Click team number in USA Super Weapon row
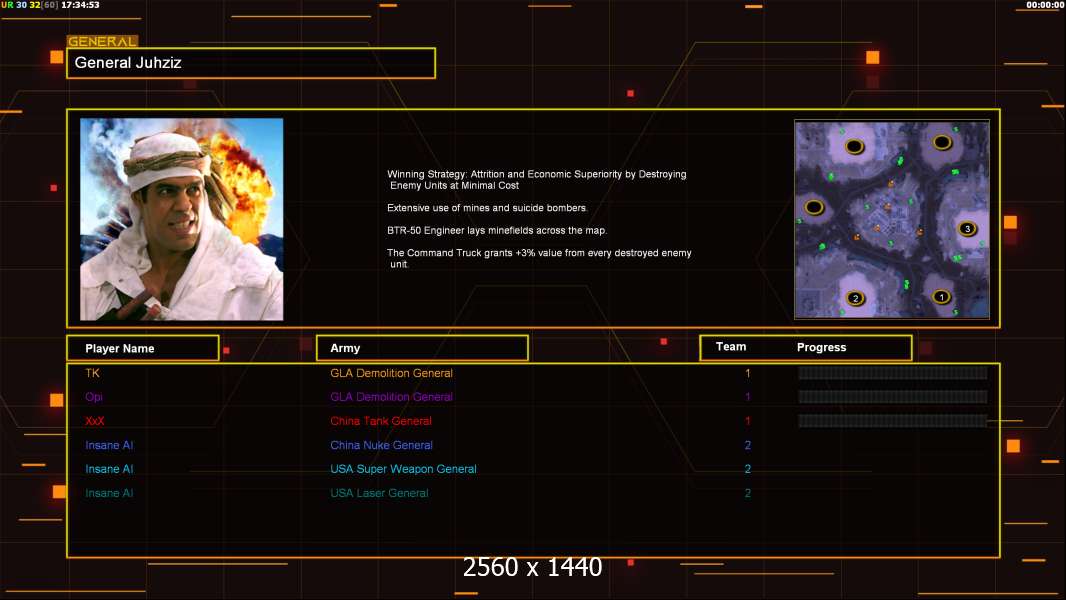The width and height of the screenshot is (1066, 600). (x=747, y=469)
